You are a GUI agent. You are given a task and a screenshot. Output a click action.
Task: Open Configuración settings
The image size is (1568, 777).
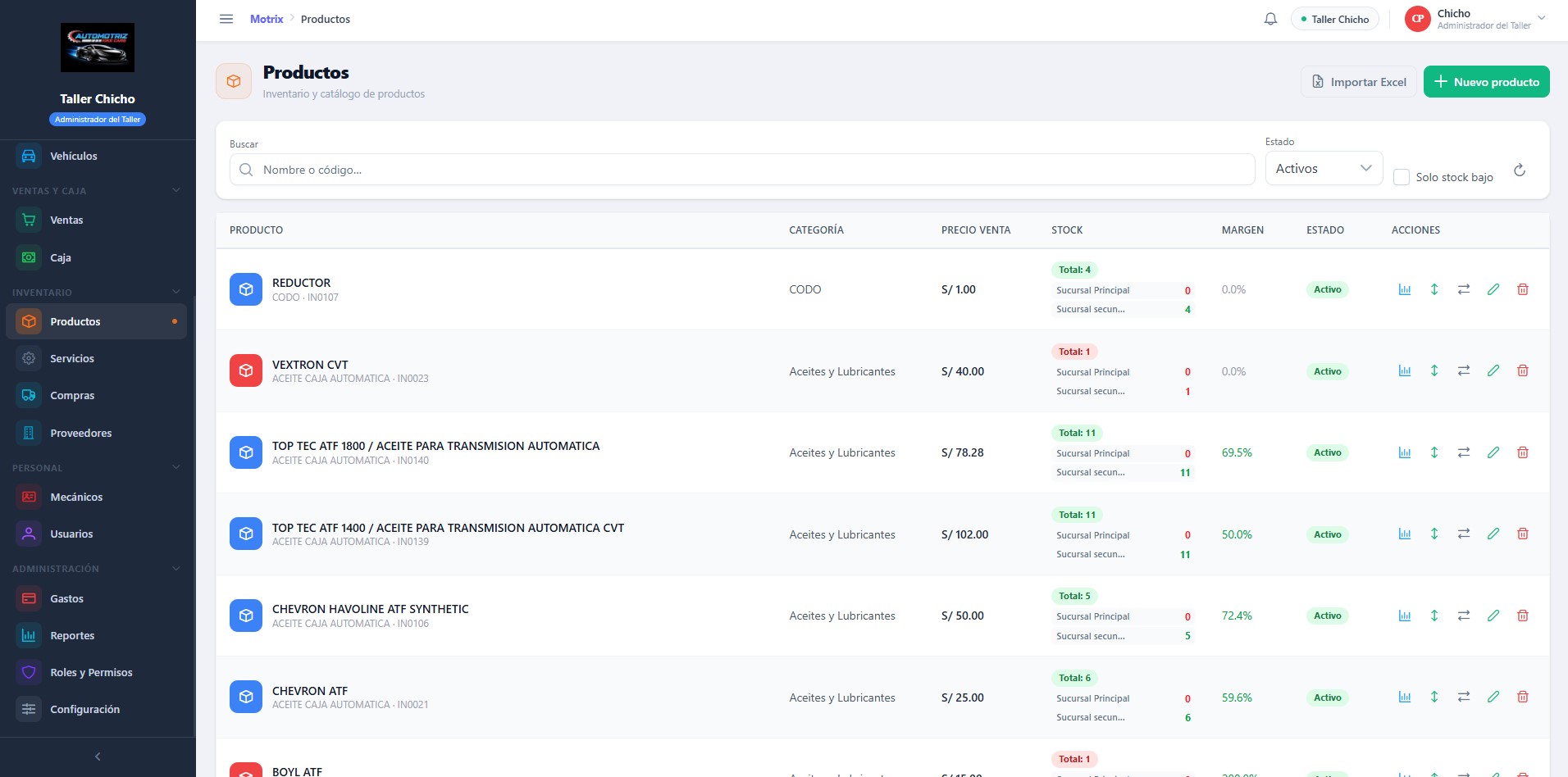96,709
